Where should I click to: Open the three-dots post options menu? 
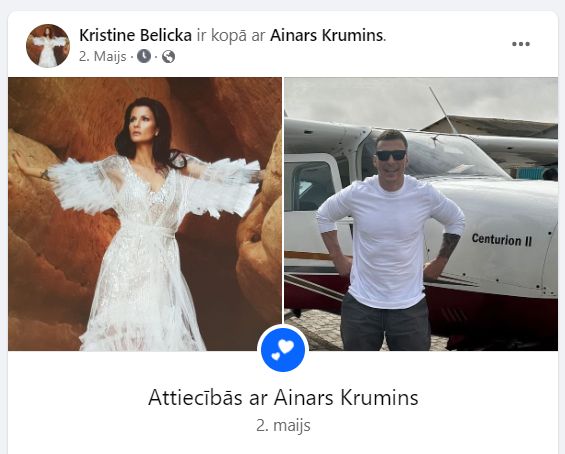521,44
